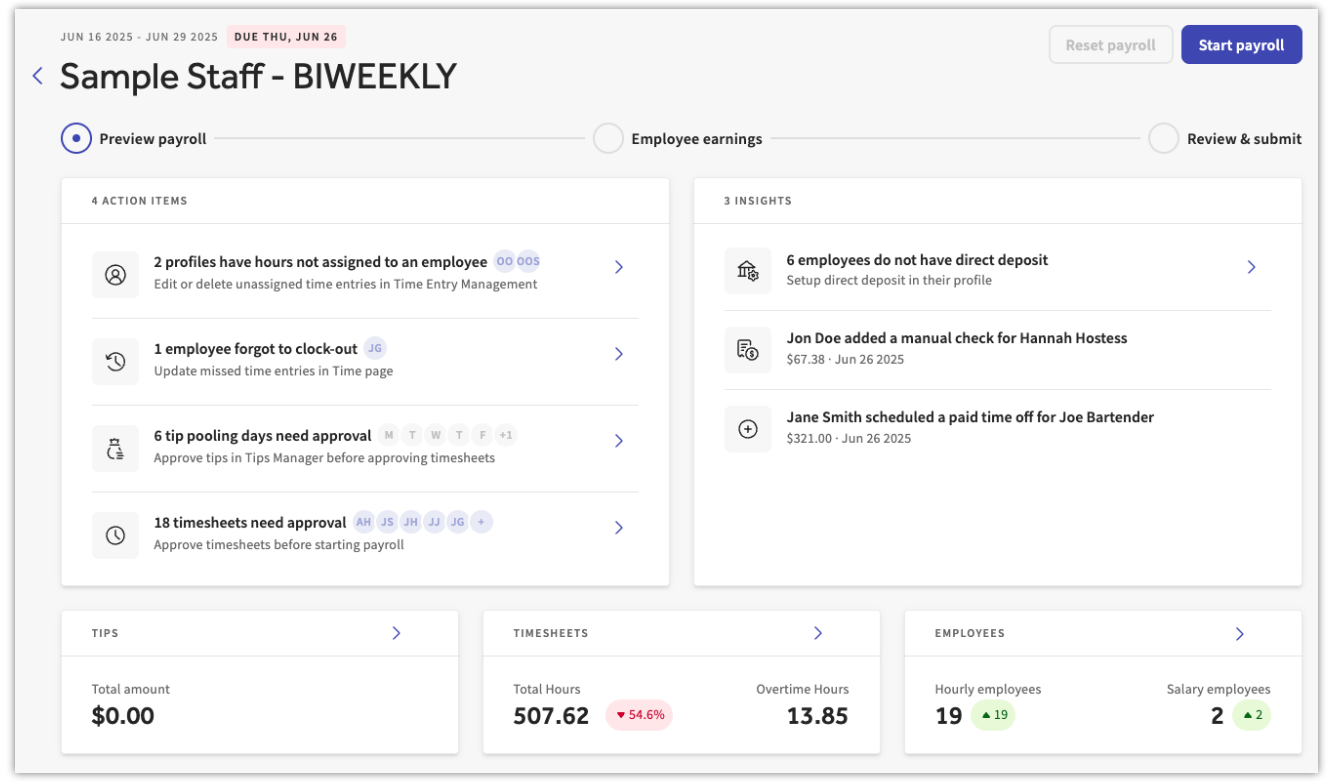Image resolution: width=1333 pixels, height=782 pixels.
Task: Click the JG avatar chip on forgot clock-out row
Action: tap(375, 348)
